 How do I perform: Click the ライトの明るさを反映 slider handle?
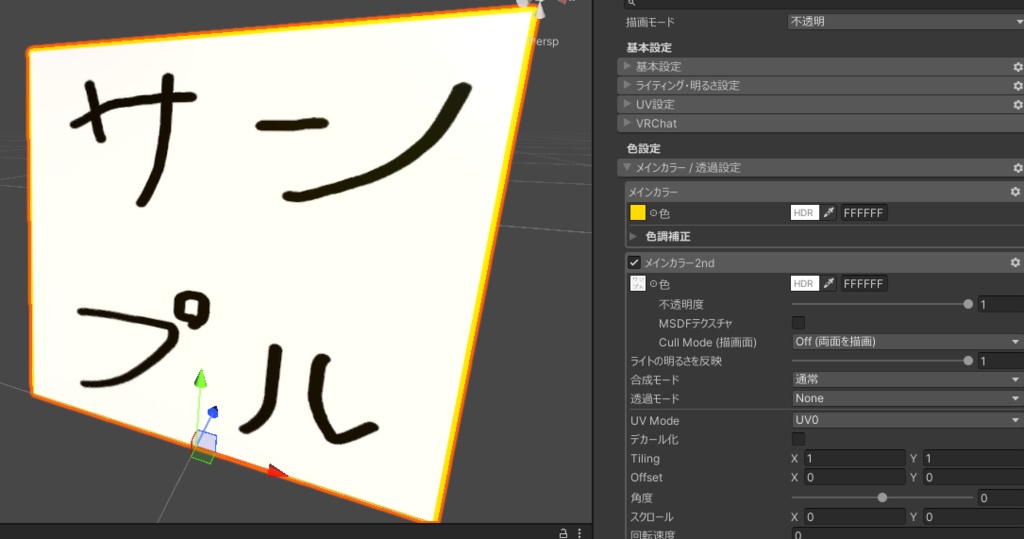click(x=968, y=361)
